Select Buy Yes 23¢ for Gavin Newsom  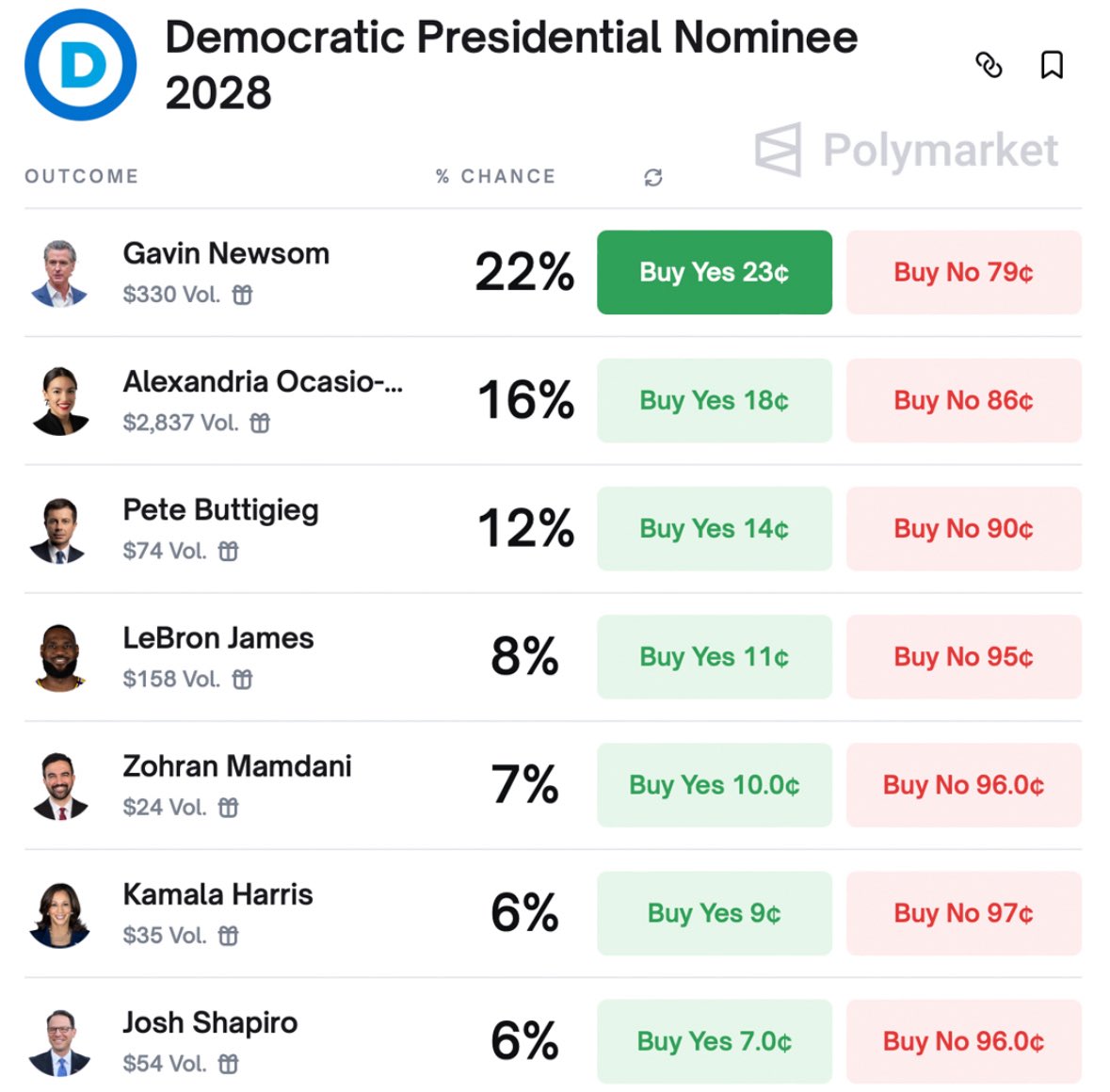pyautogui.click(x=715, y=272)
